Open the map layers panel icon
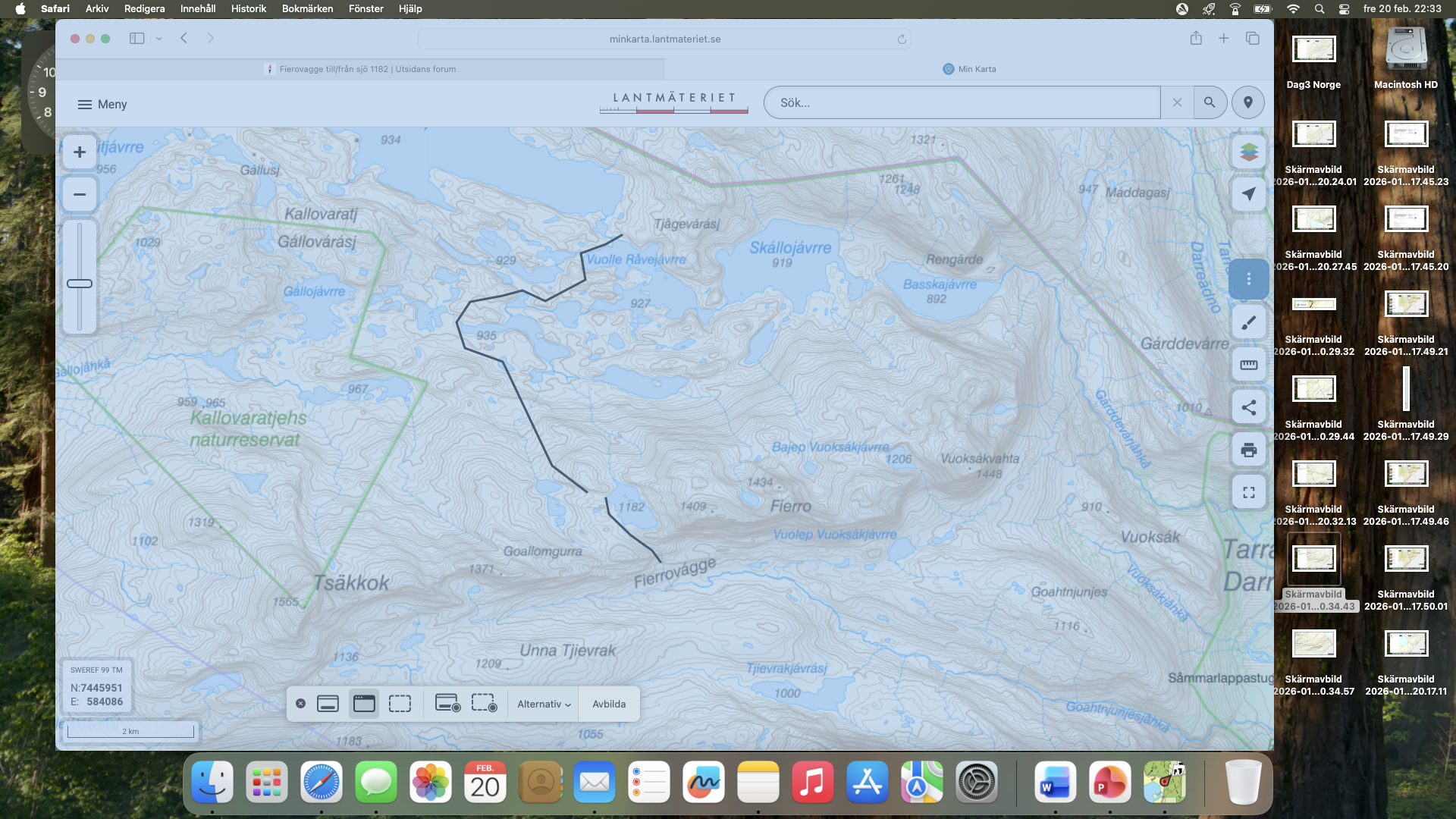This screenshot has height=819, width=1456. [x=1248, y=152]
